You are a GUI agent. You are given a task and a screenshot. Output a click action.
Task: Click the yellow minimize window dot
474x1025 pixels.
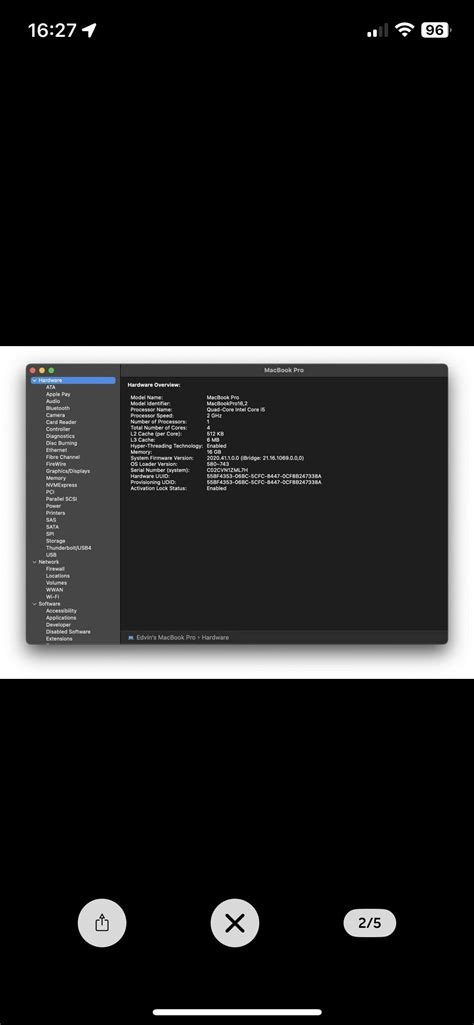tap(42, 370)
